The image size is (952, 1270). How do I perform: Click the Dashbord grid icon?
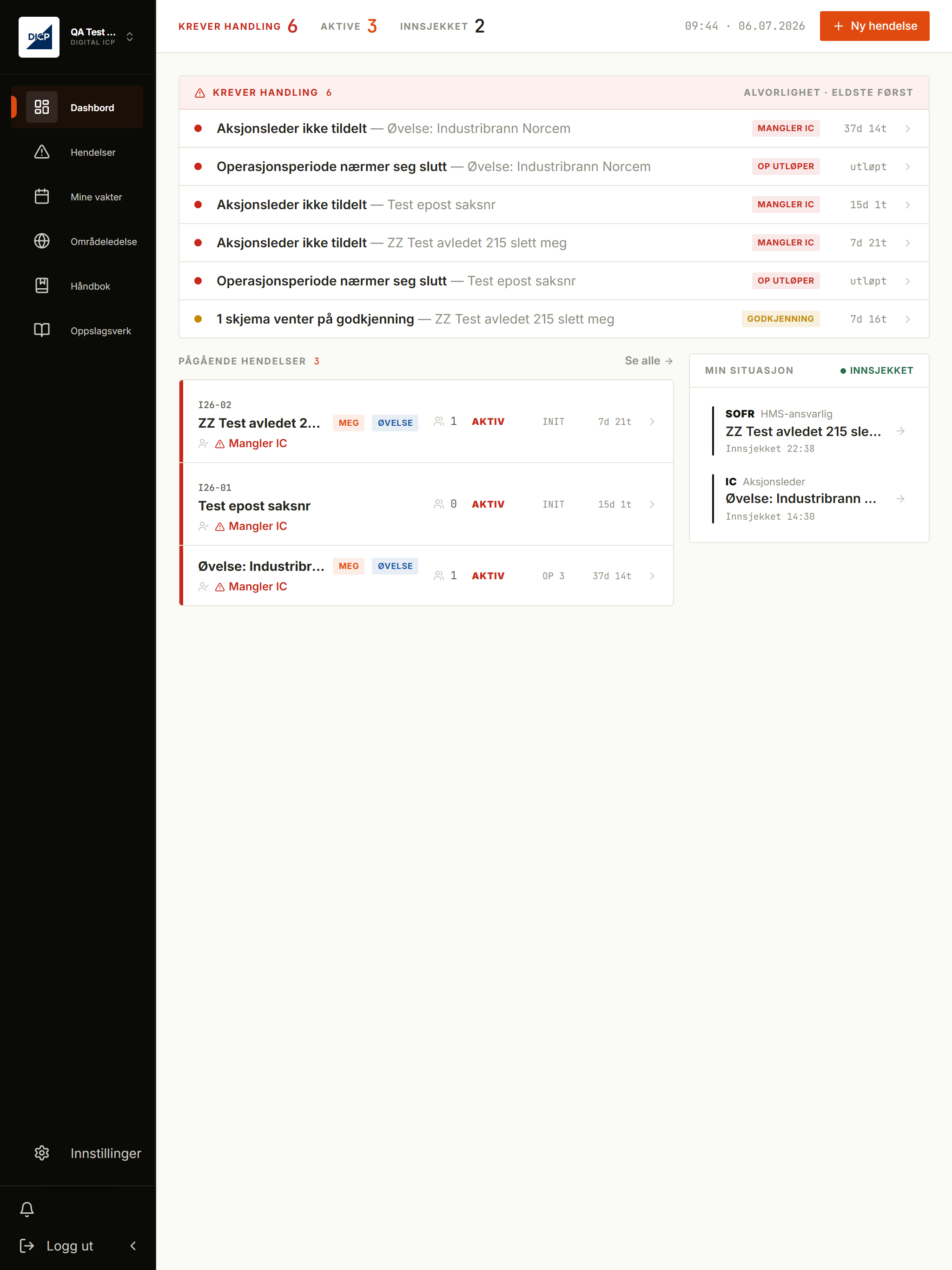pos(42,107)
